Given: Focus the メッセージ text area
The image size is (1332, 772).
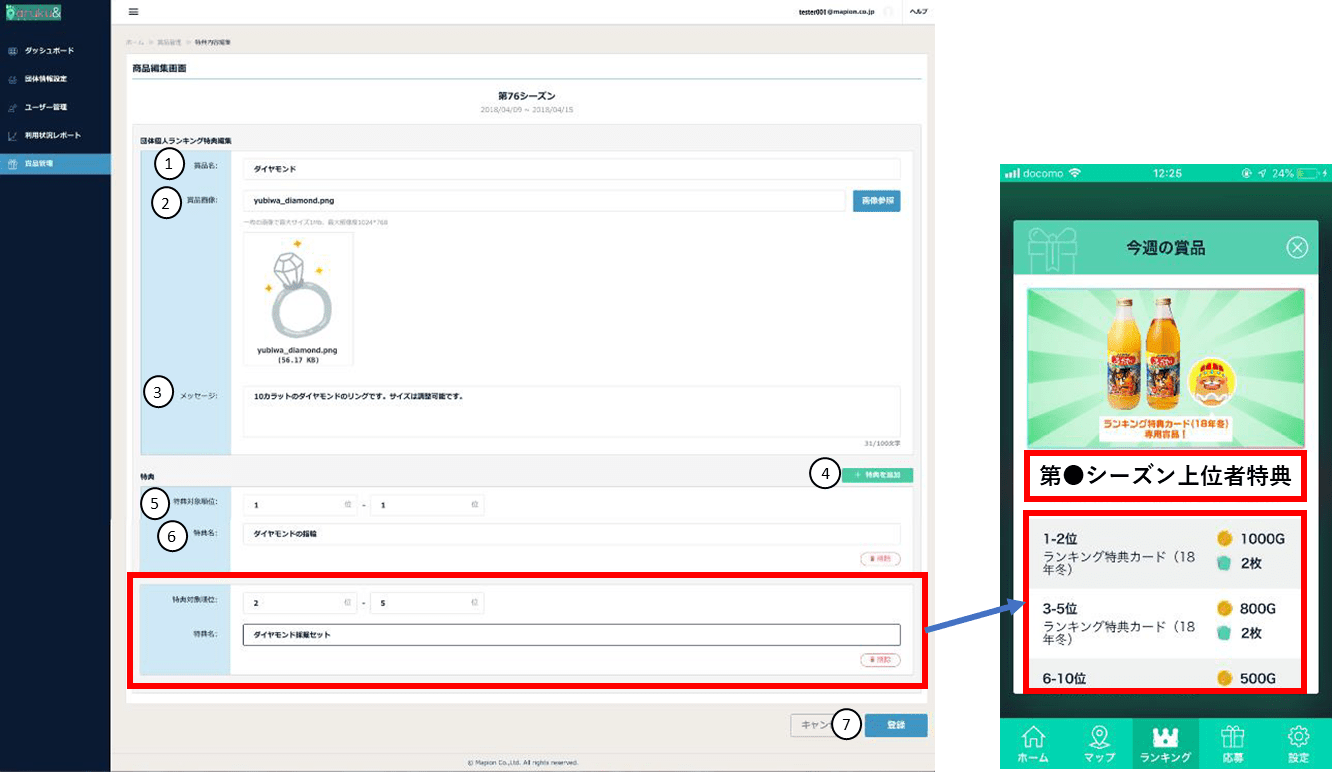Looking at the screenshot, I should coord(570,411).
